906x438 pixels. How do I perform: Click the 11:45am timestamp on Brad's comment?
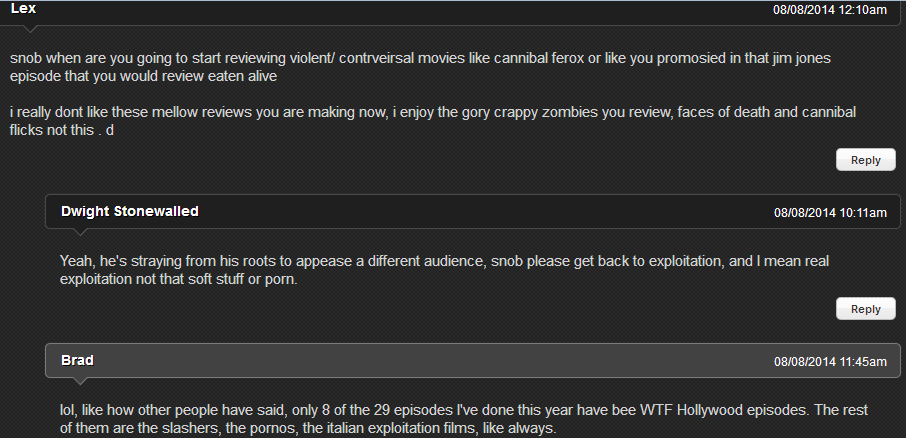(830, 361)
